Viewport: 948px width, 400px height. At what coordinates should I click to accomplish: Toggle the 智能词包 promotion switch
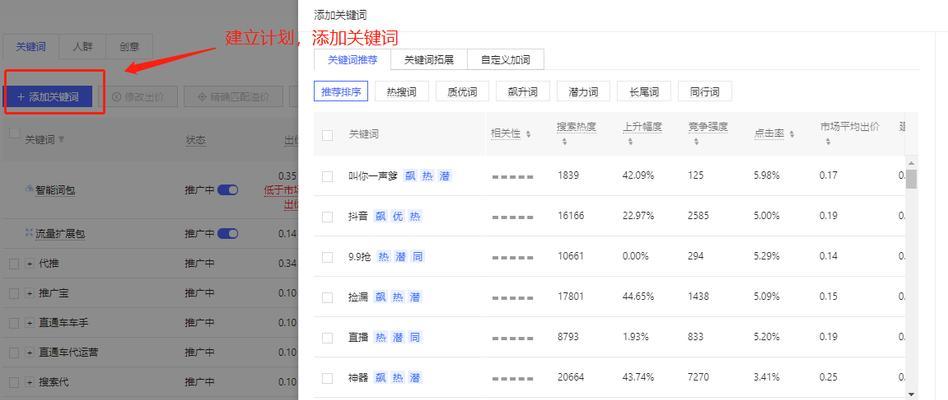tap(228, 190)
